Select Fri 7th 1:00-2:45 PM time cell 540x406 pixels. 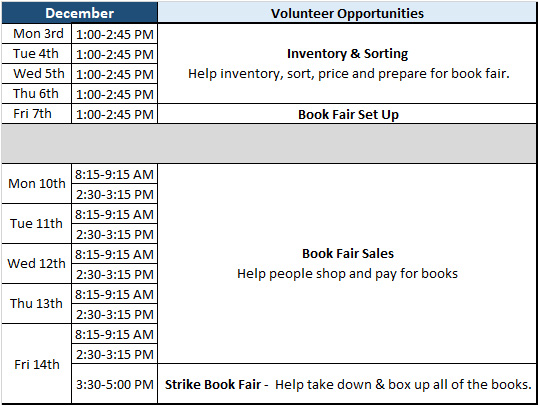(115, 114)
